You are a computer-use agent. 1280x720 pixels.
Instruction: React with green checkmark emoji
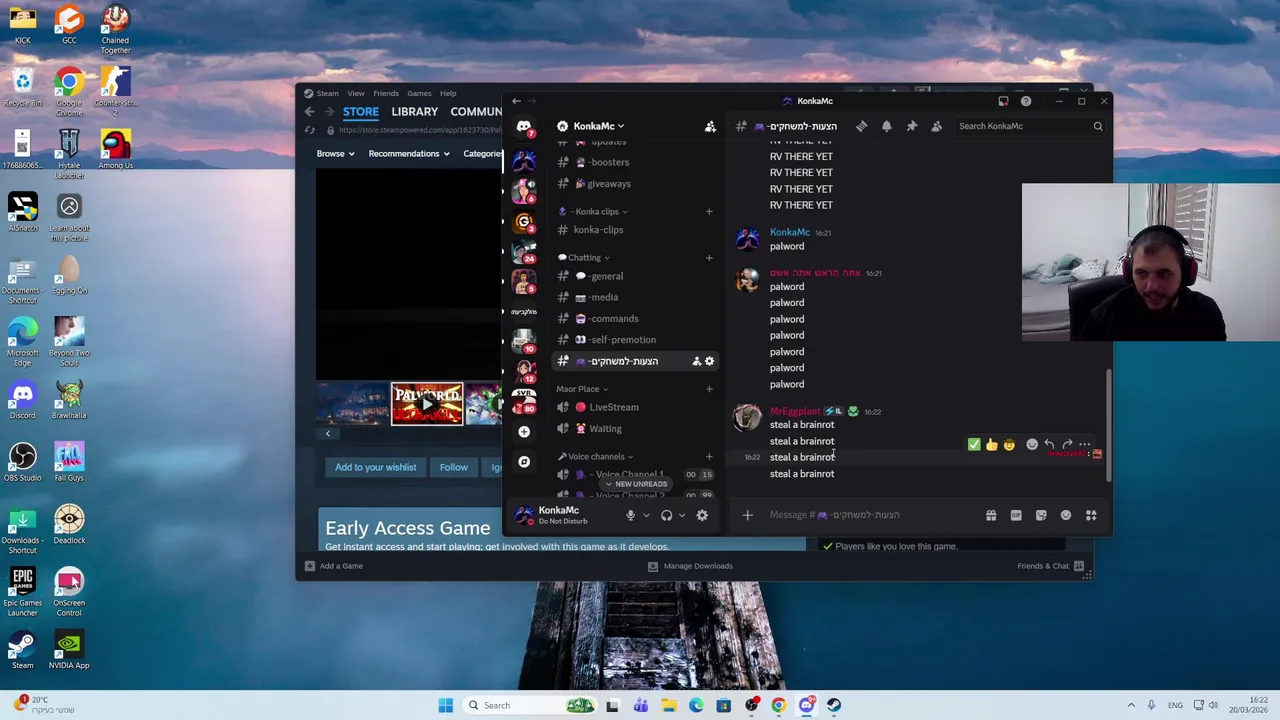coord(974,444)
